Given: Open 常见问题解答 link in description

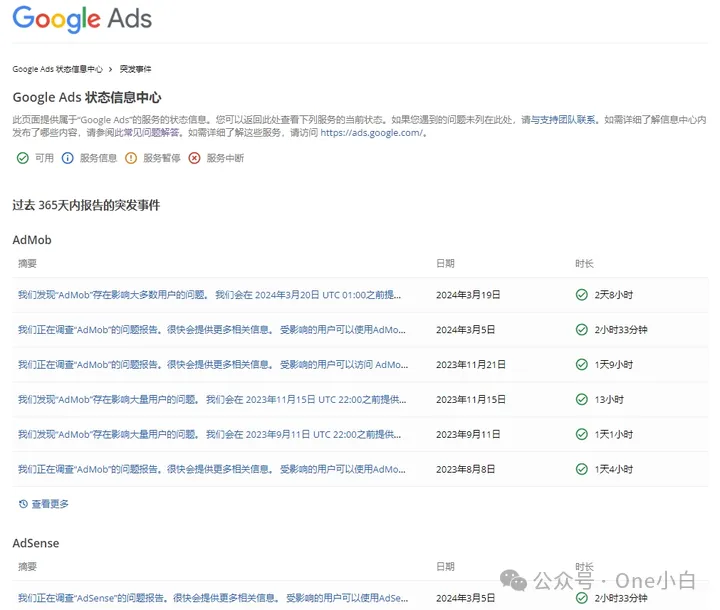Looking at the screenshot, I should 150,133.
